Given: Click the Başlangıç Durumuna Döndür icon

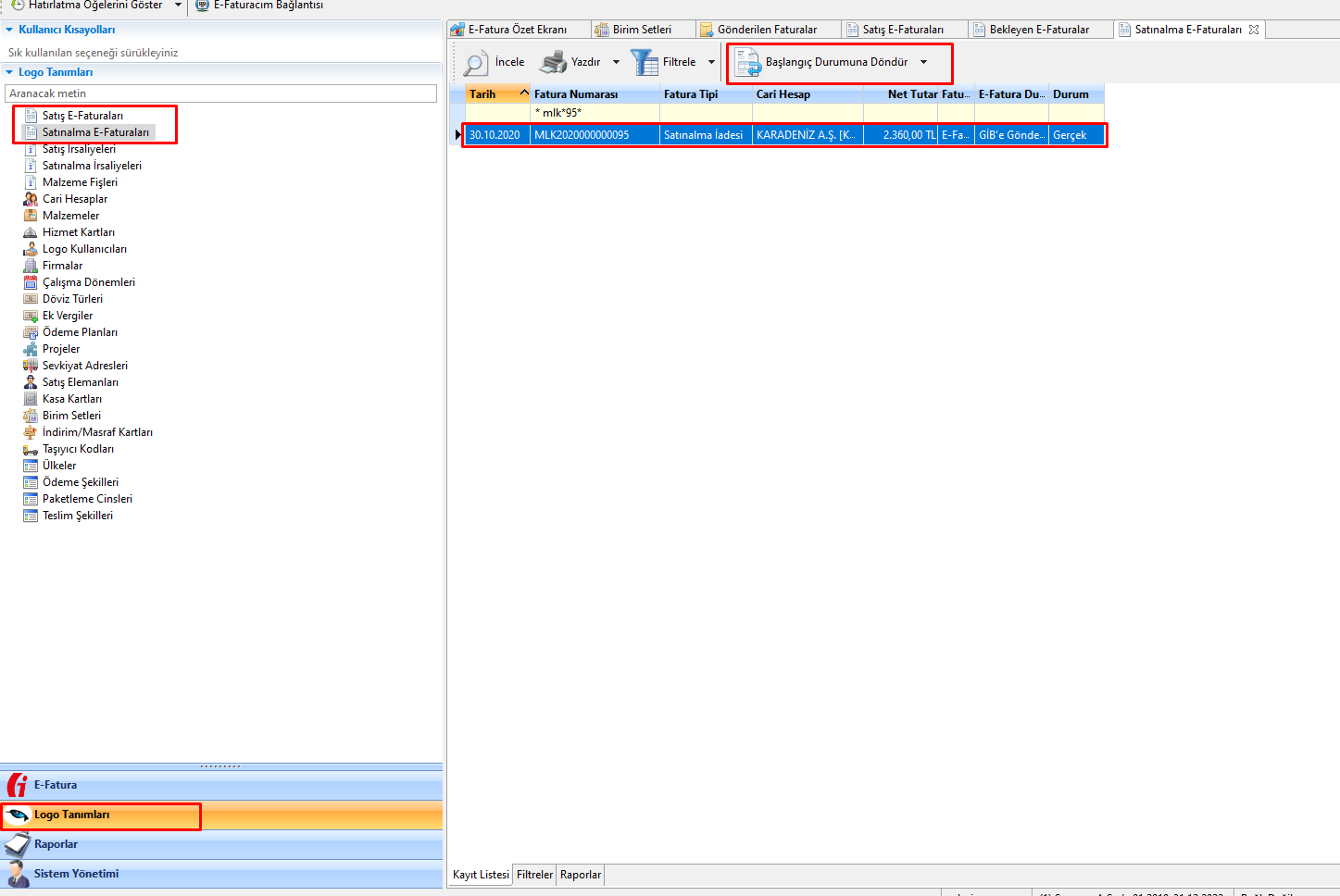Looking at the screenshot, I should pyautogui.click(x=747, y=63).
